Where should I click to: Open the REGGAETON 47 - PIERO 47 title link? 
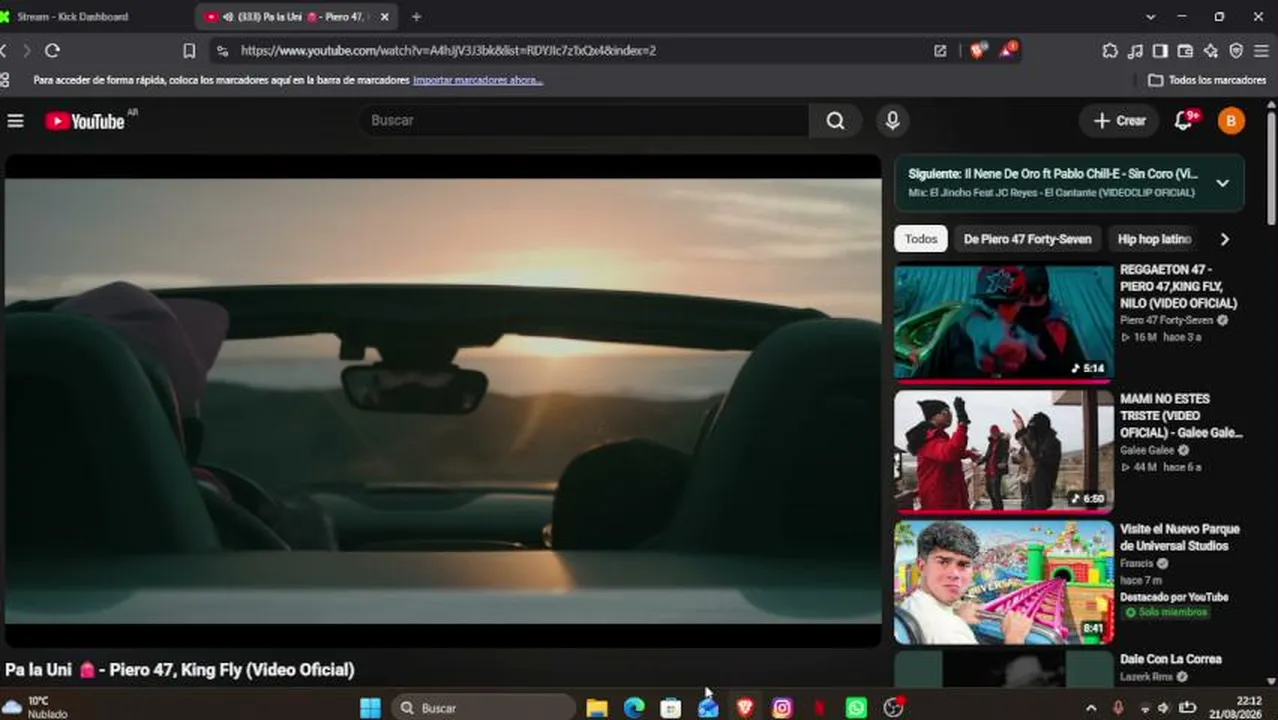(1178, 286)
